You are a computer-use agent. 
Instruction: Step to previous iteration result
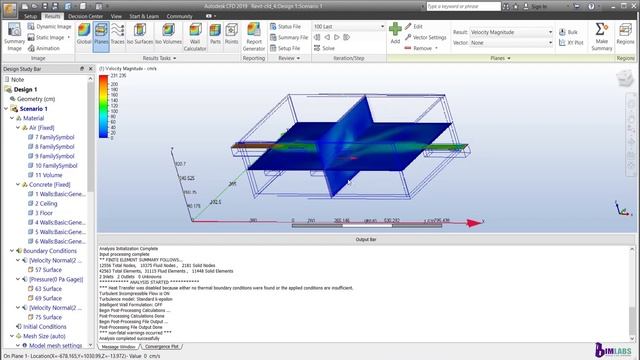pos(327,37)
